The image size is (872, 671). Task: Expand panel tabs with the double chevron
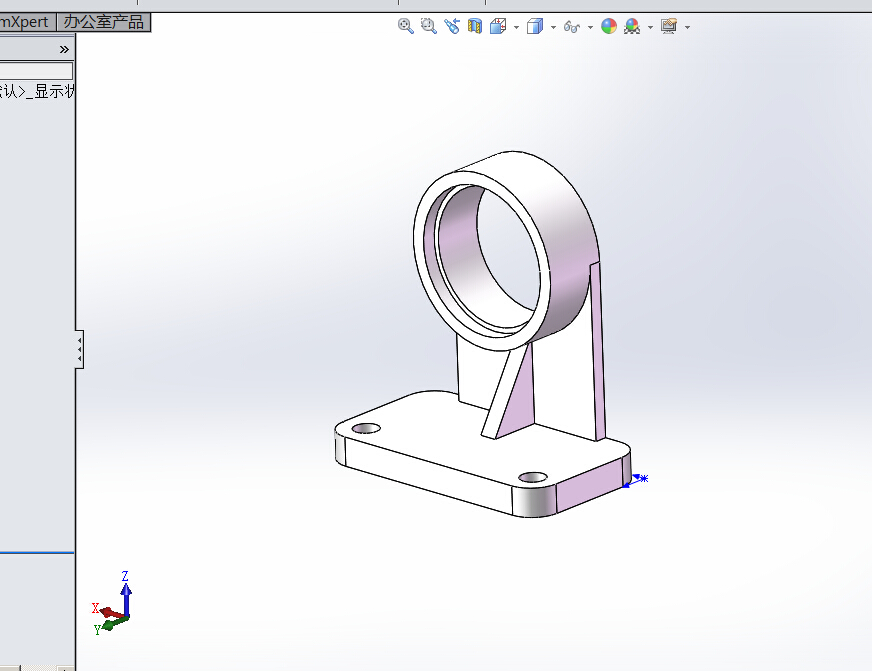tap(64, 49)
